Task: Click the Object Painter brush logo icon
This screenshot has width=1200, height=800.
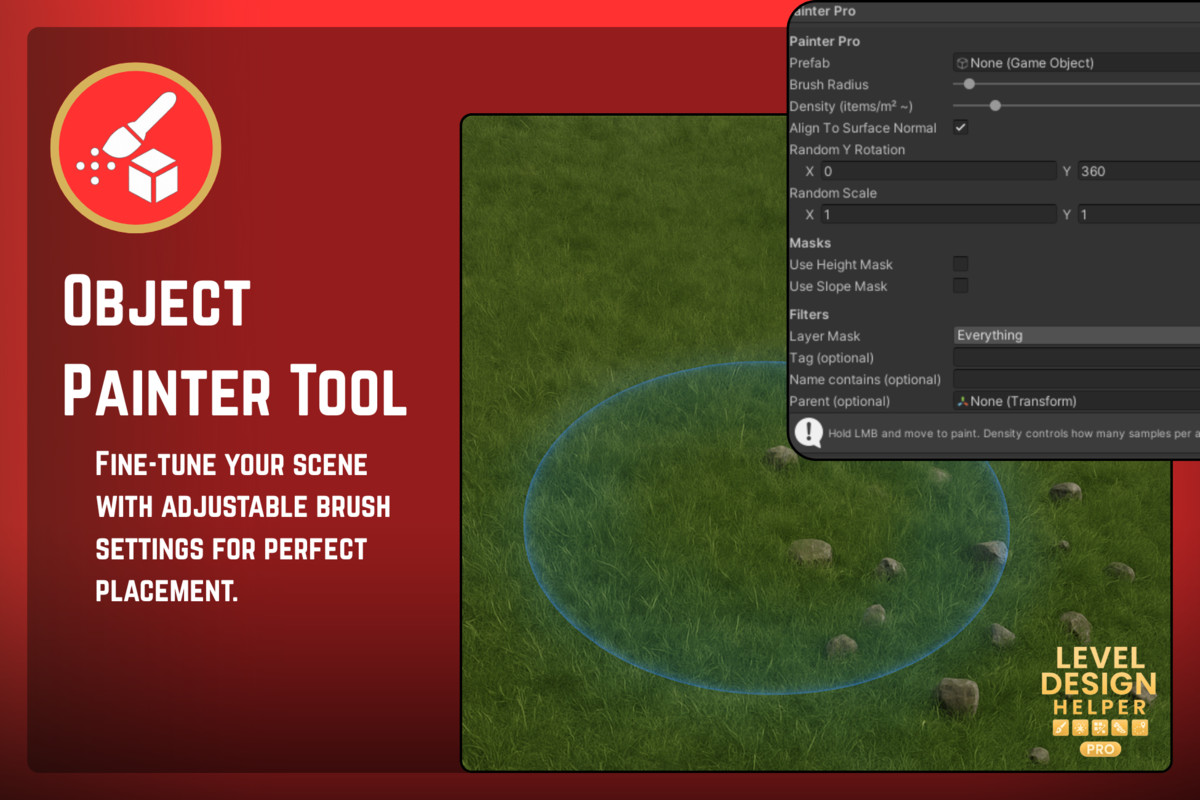Action: (135, 146)
